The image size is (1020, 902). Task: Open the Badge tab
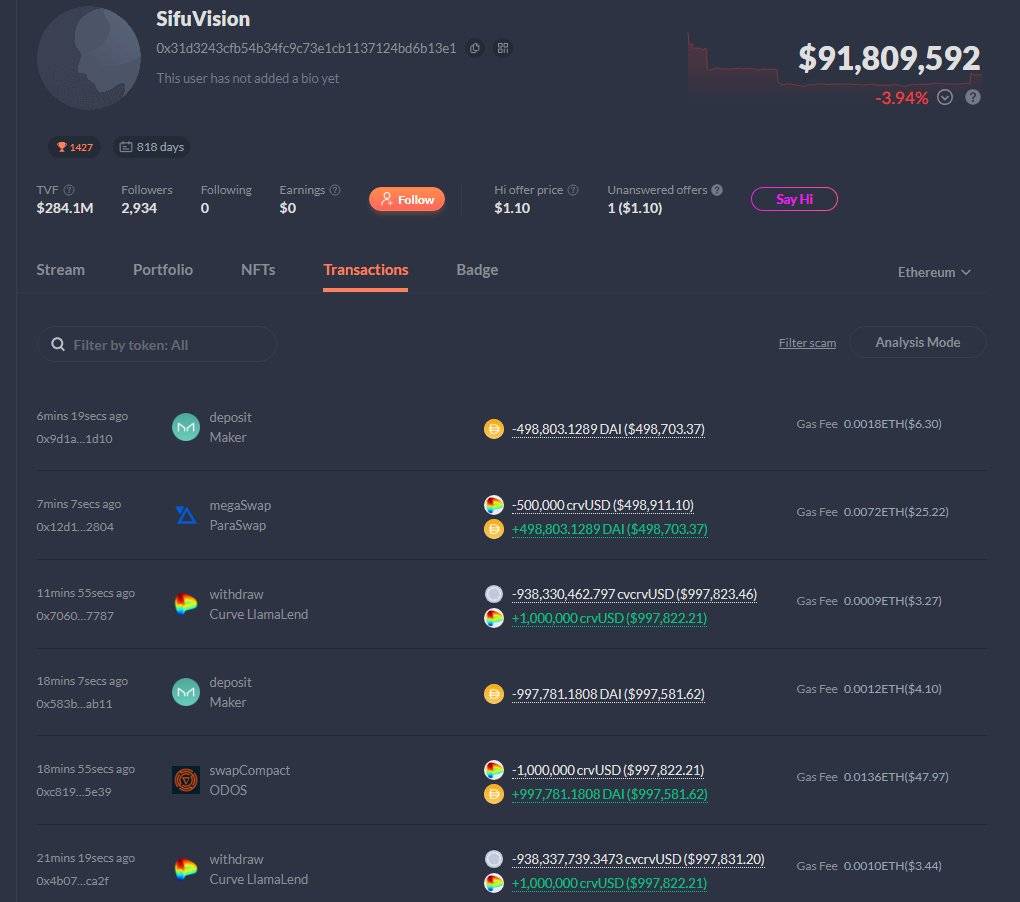pyautogui.click(x=477, y=270)
